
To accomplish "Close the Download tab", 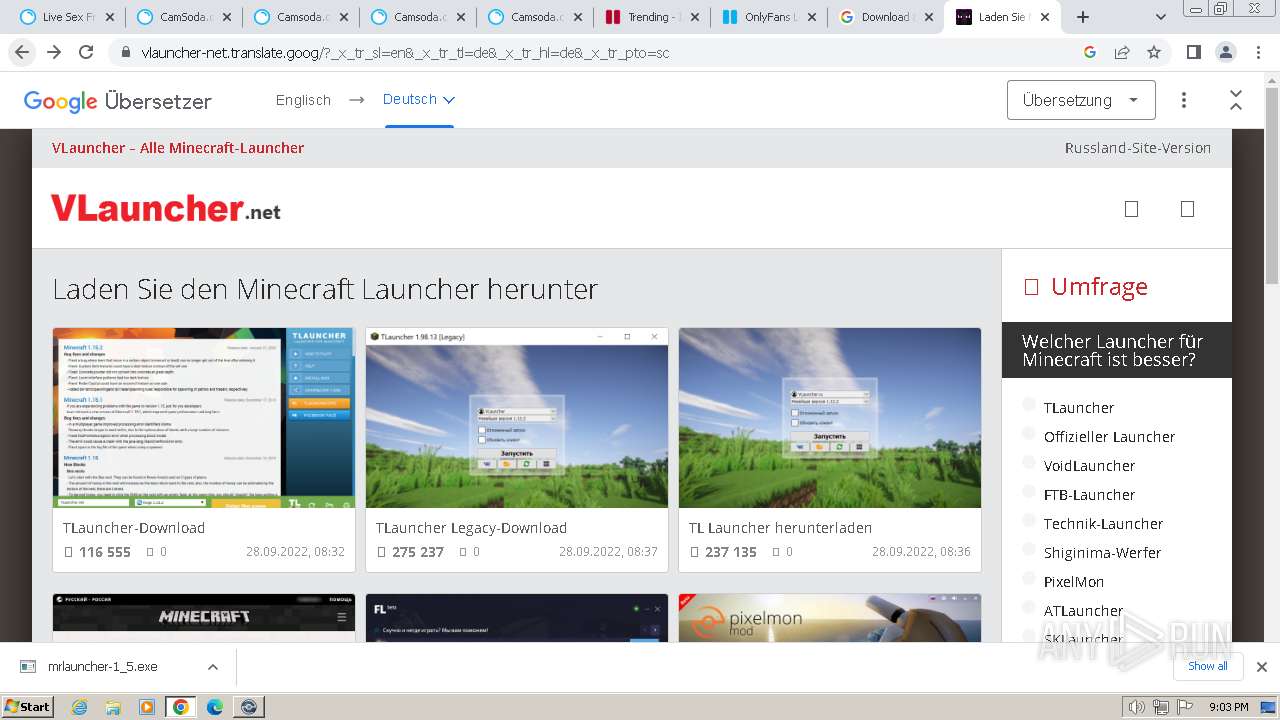I will tap(928, 17).
